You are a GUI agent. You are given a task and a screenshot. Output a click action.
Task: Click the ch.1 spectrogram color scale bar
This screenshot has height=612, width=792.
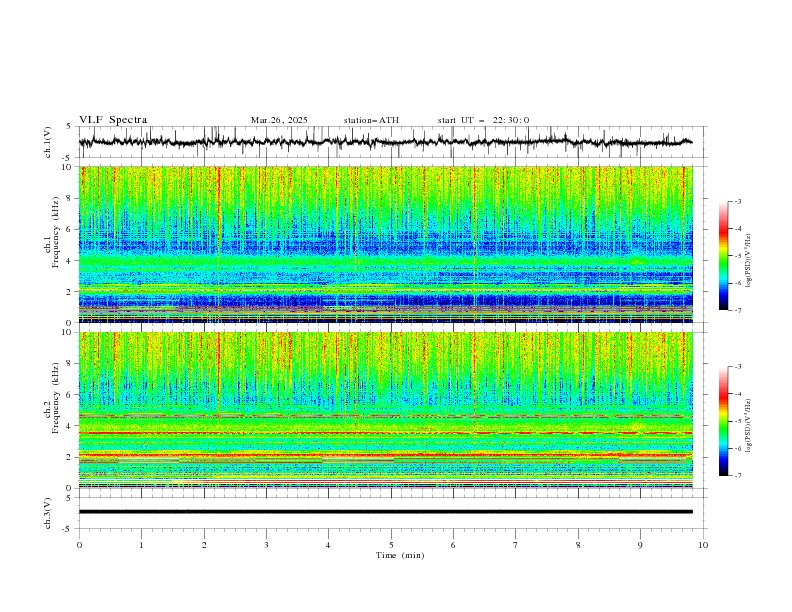tap(723, 256)
